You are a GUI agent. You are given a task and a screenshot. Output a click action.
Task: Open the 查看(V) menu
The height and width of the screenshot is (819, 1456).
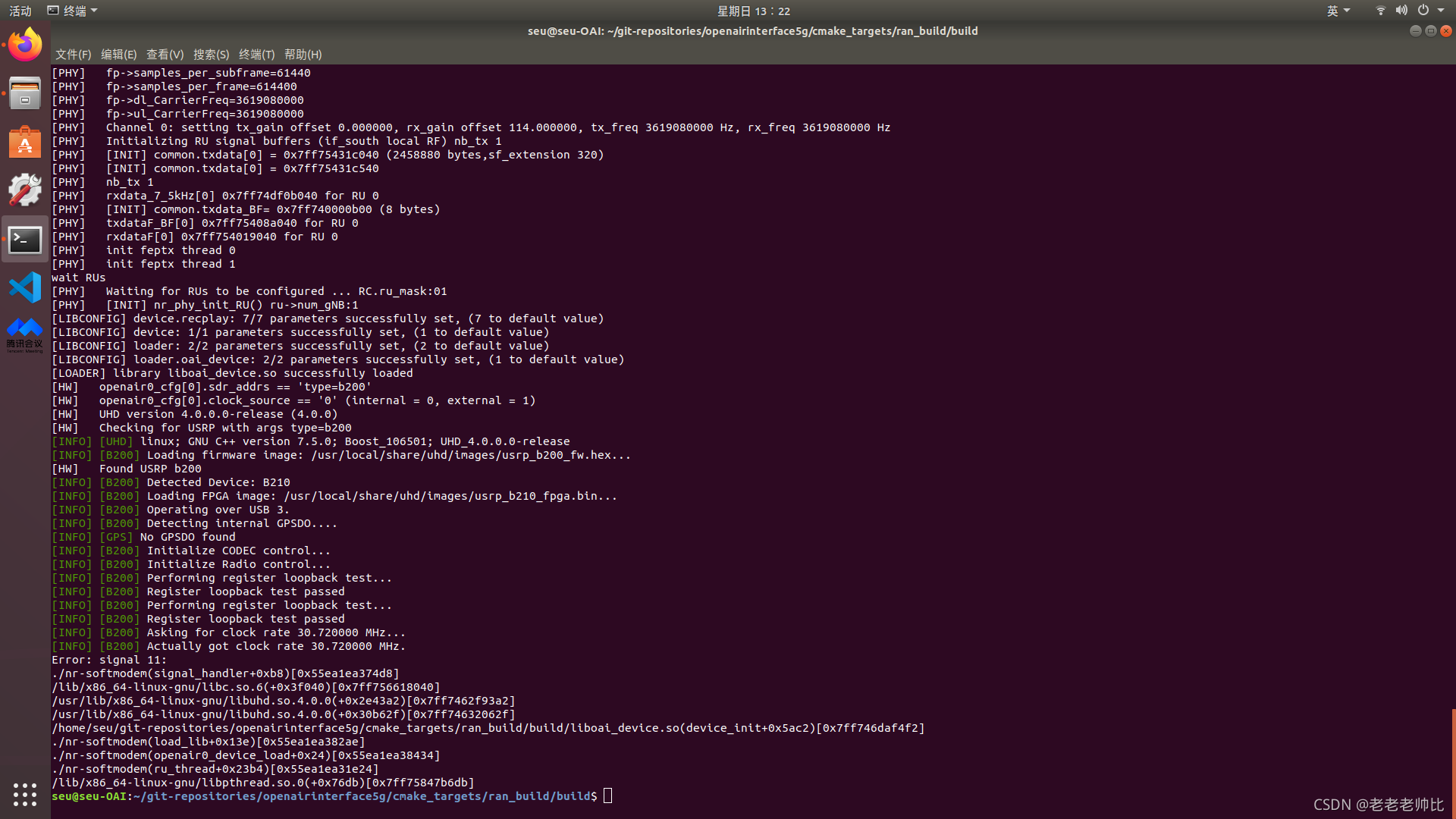click(x=165, y=55)
